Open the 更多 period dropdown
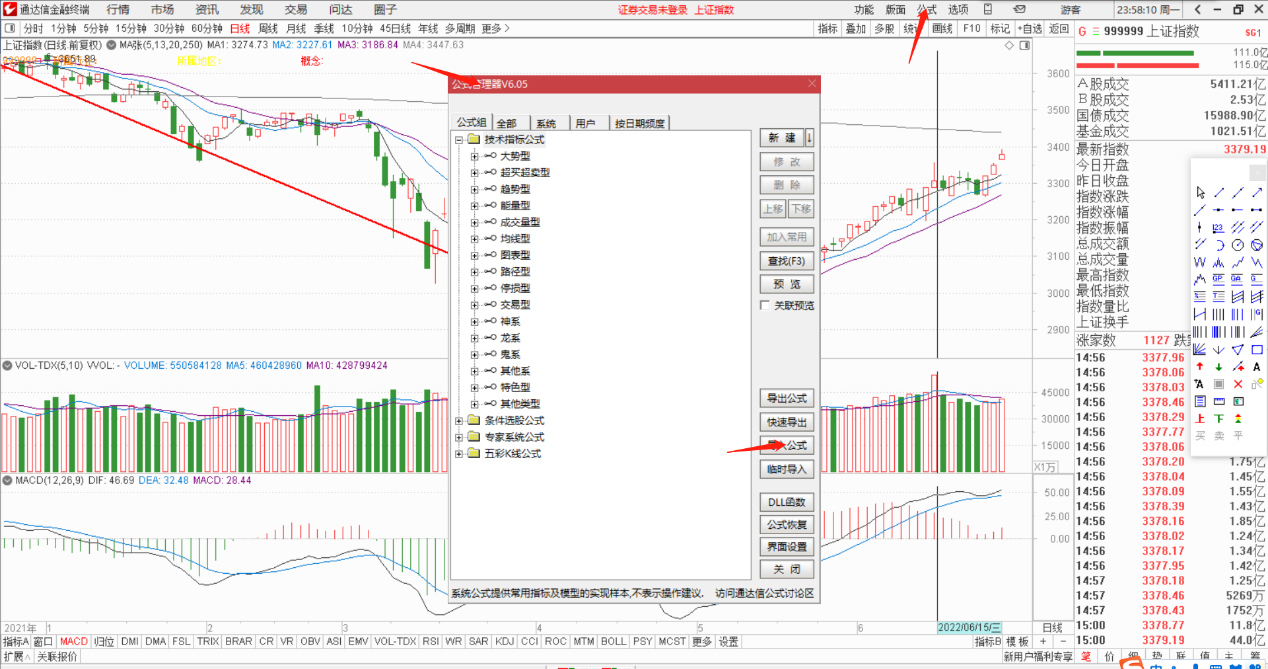1268x669 pixels. [495, 28]
